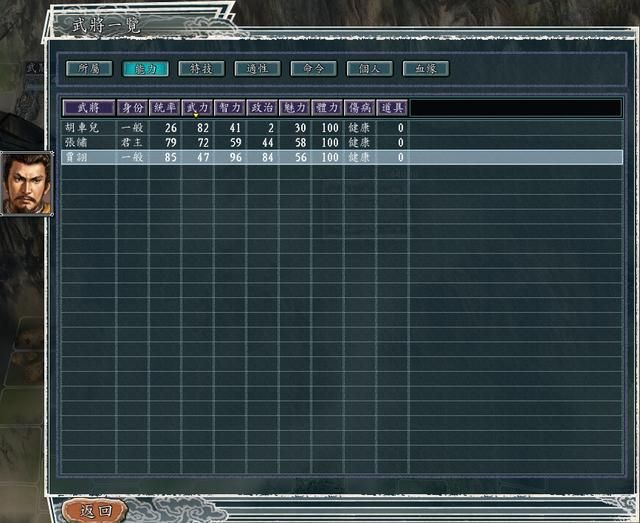This screenshot has width=640, height=523.
Task: Click the 身份 column header
Action: pos(132,107)
